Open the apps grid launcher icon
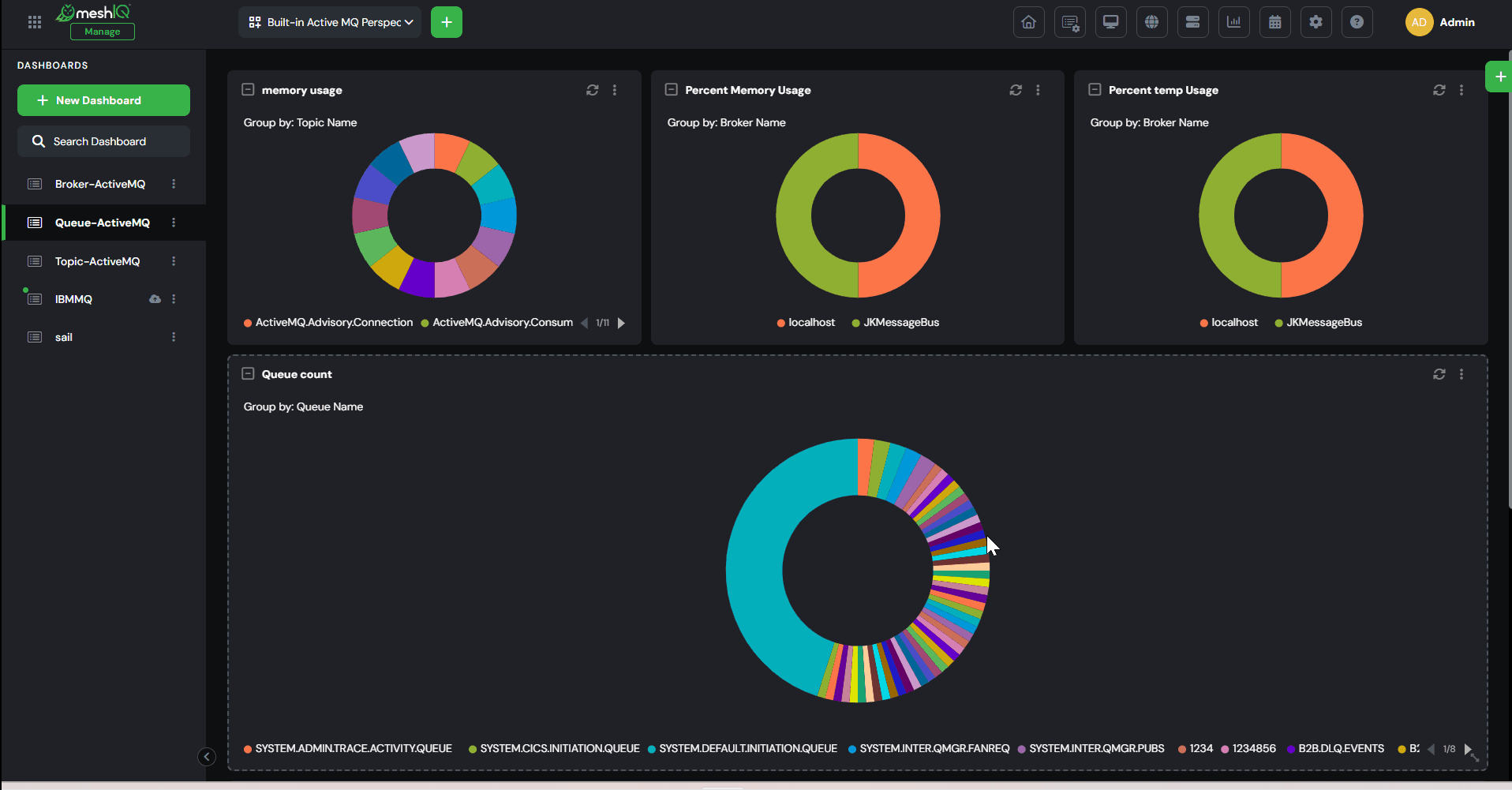Viewport: 1512px width, 790px height. tap(35, 22)
